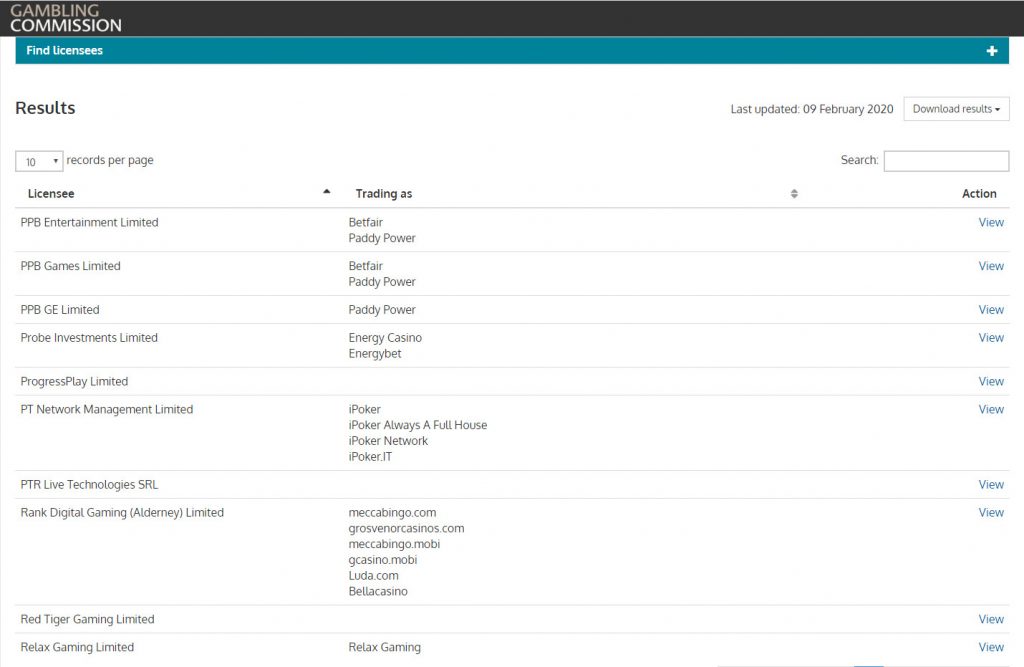
Task: View Probe Investments Limited record
Action: [x=990, y=338]
